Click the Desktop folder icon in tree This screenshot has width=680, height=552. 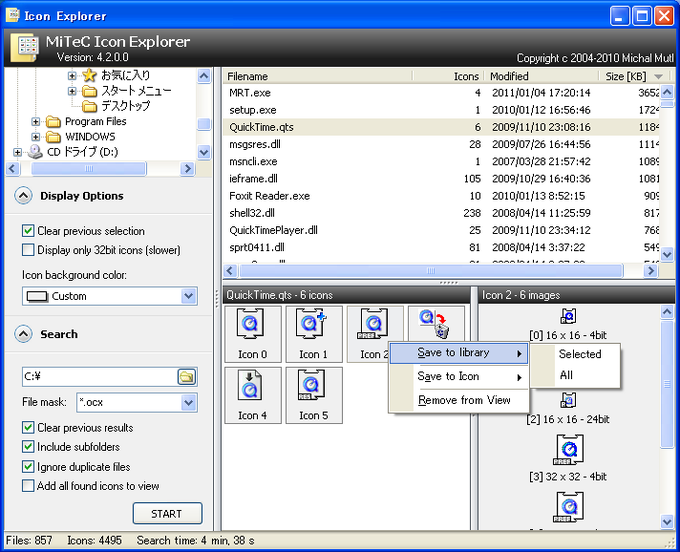pyautogui.click(x=89, y=106)
